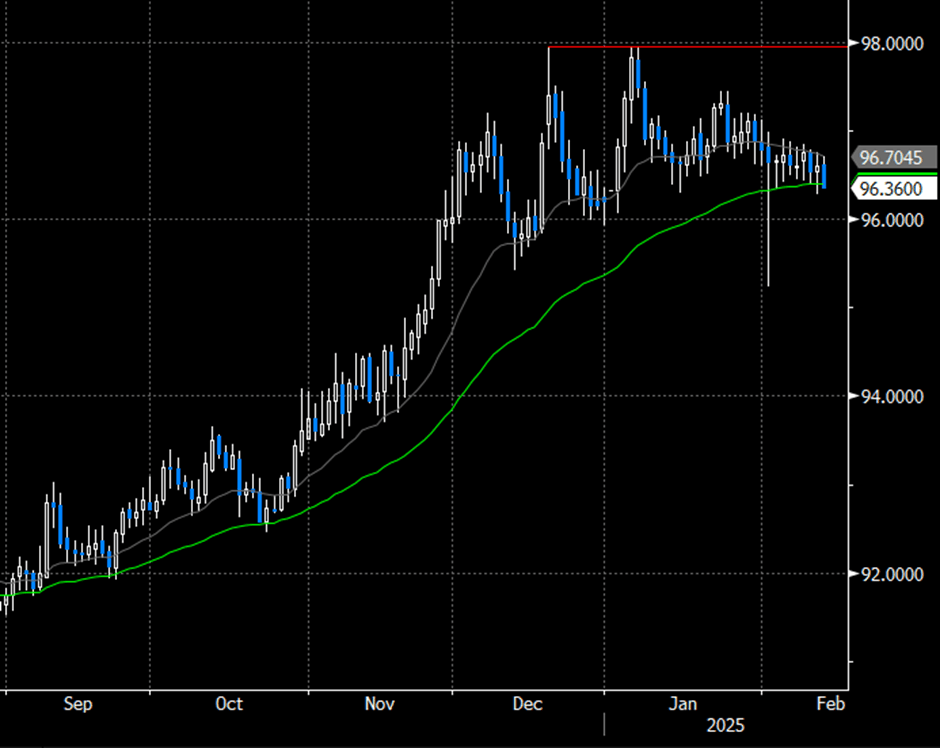The image size is (940, 748).
Task: Click the 92.0000 price axis label
Action: click(891, 574)
